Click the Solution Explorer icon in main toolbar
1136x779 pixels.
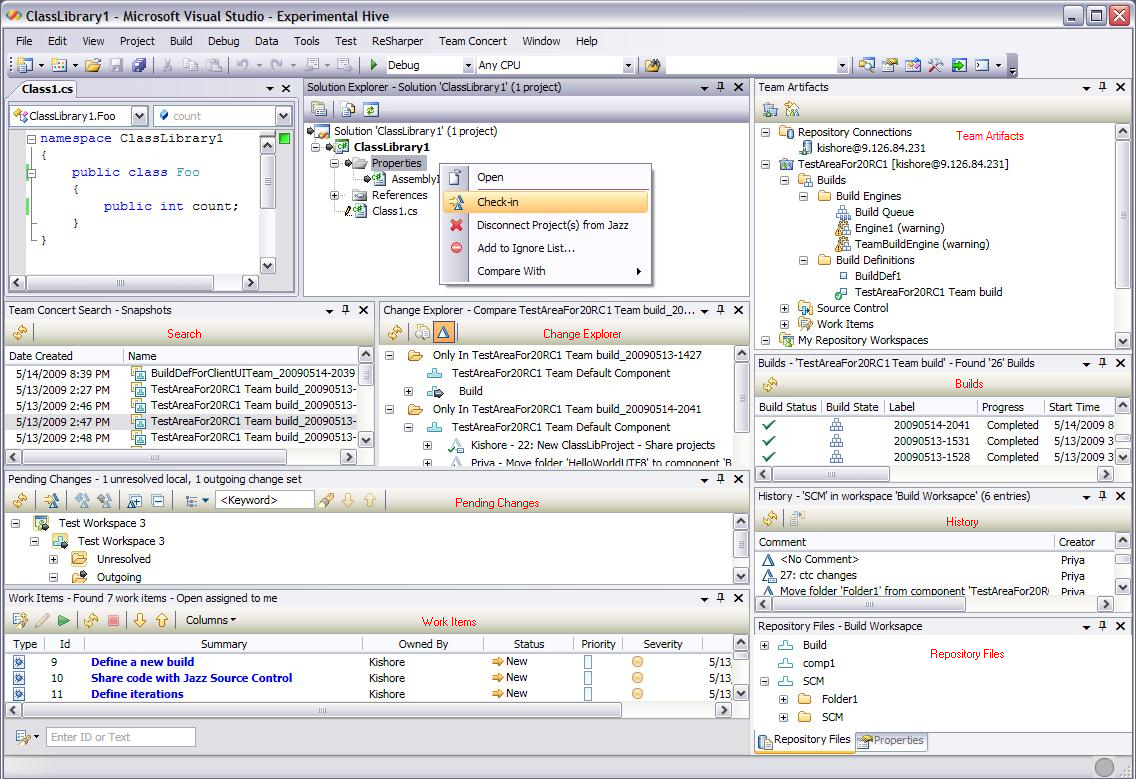pos(866,65)
